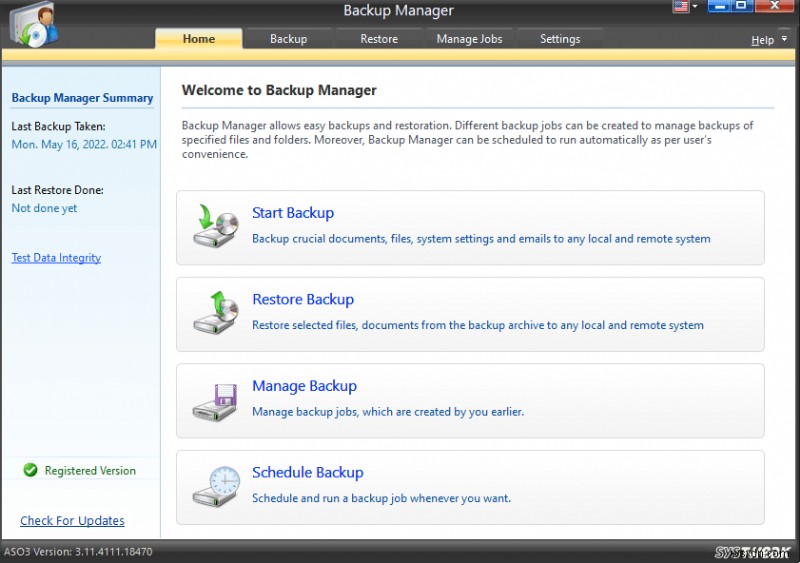Screen dimensions: 800x563
Task: Click the Start Backup drive icon
Action: coord(215,227)
